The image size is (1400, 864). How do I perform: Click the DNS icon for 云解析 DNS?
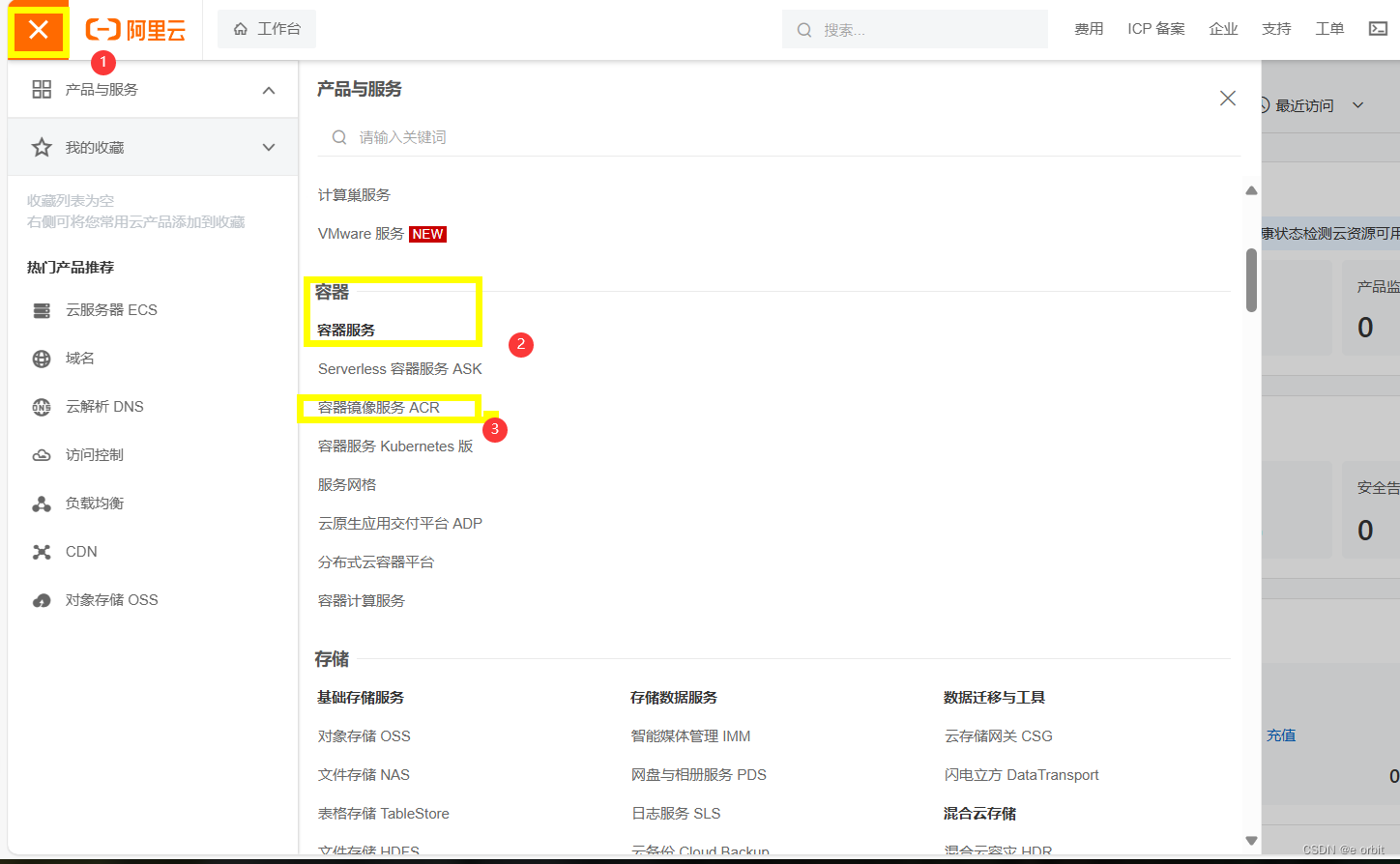pyautogui.click(x=42, y=407)
